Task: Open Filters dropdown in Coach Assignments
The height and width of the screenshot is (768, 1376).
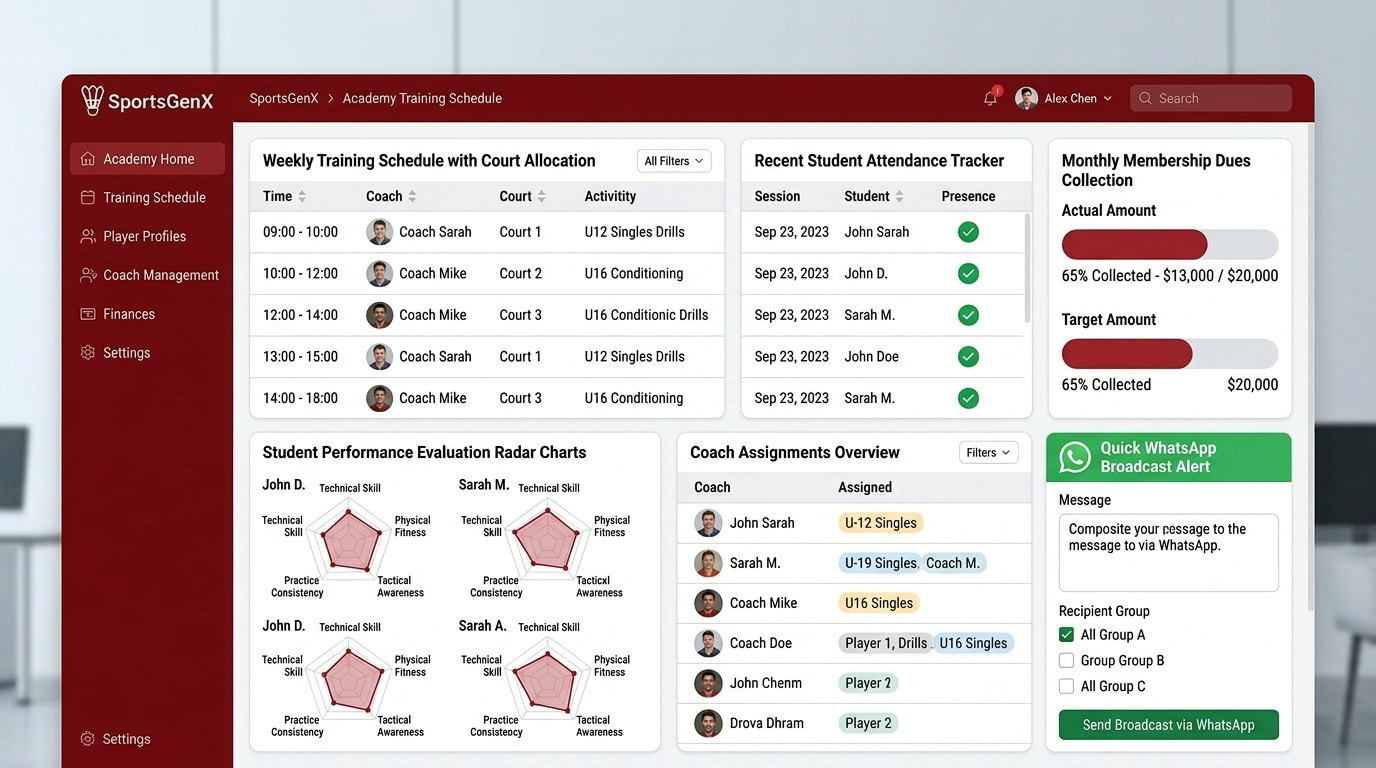Action: click(988, 453)
